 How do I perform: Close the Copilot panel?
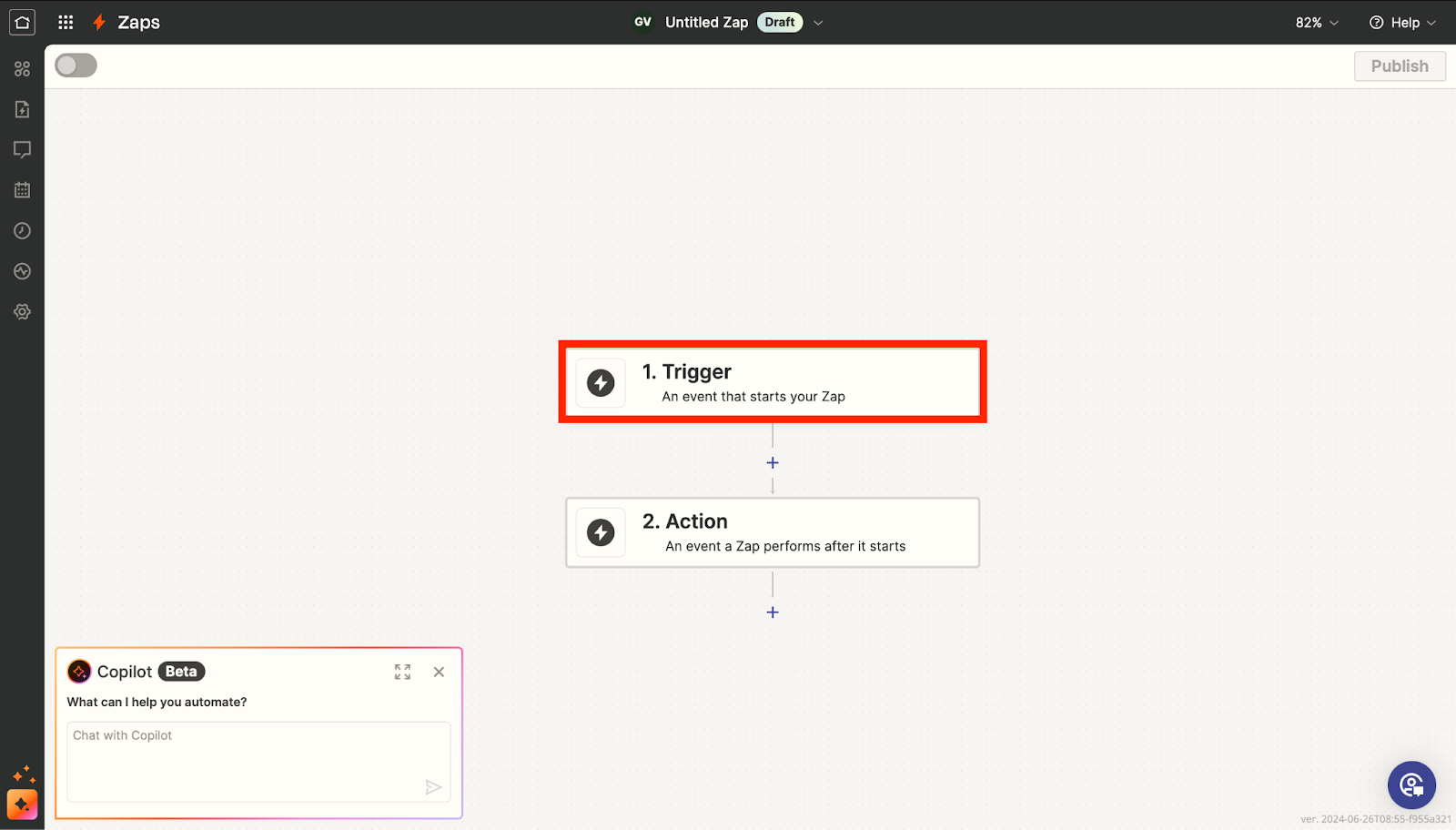click(439, 672)
